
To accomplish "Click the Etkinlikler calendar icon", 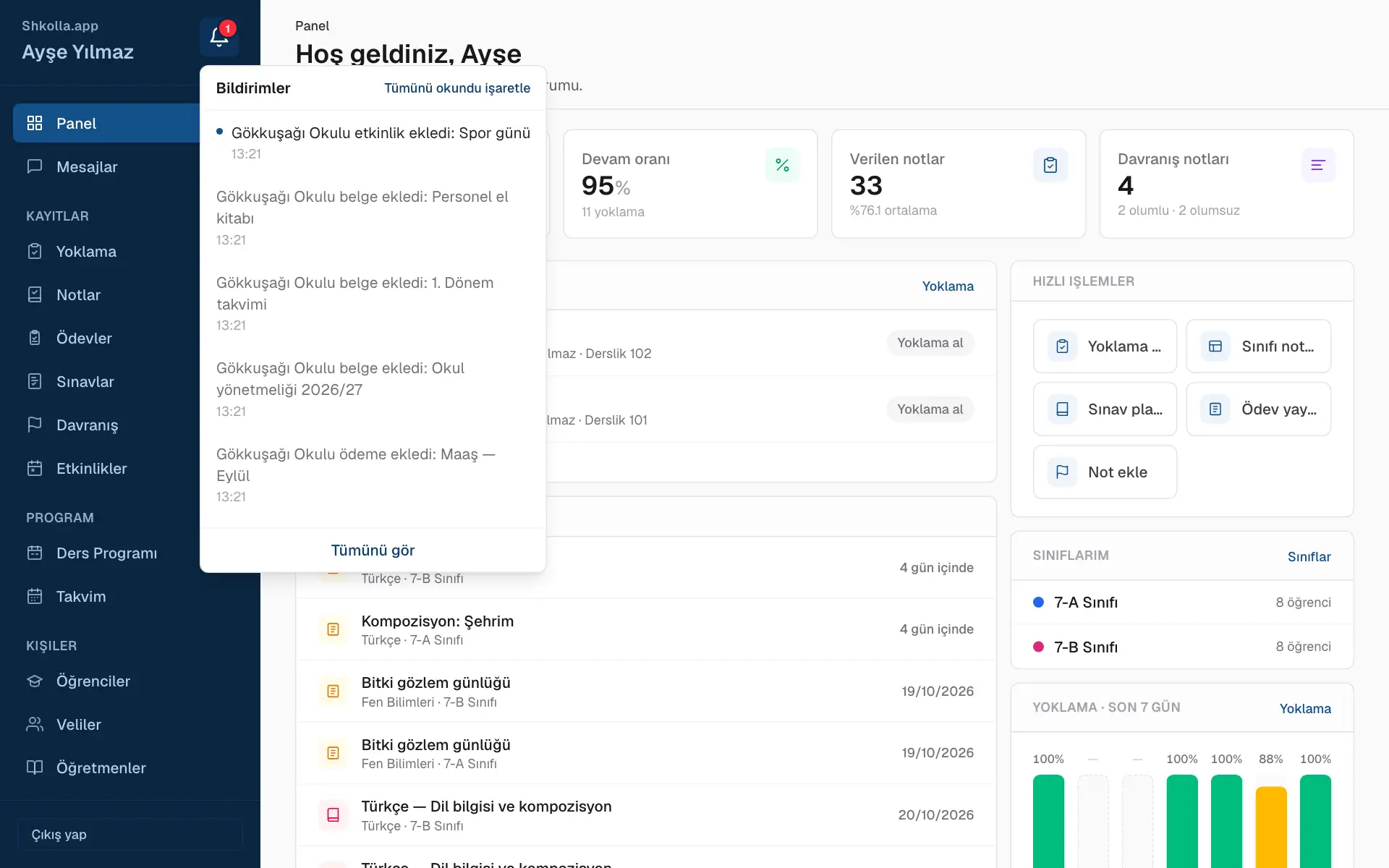I will pyautogui.click(x=35, y=468).
